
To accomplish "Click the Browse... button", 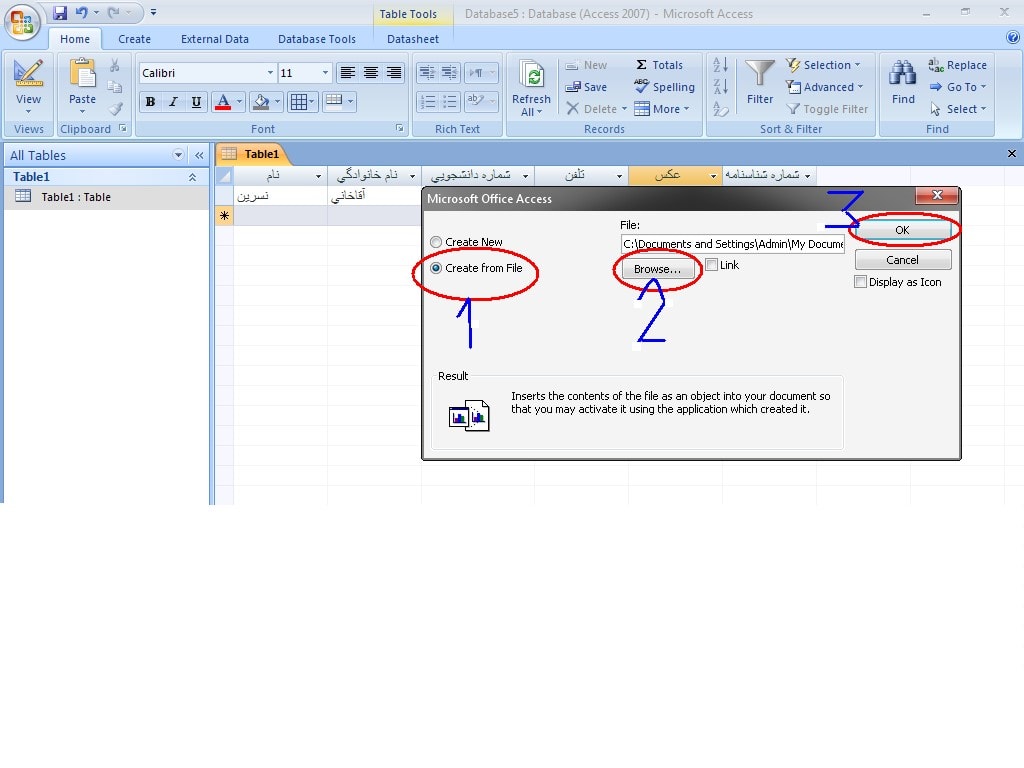I will click(x=658, y=269).
